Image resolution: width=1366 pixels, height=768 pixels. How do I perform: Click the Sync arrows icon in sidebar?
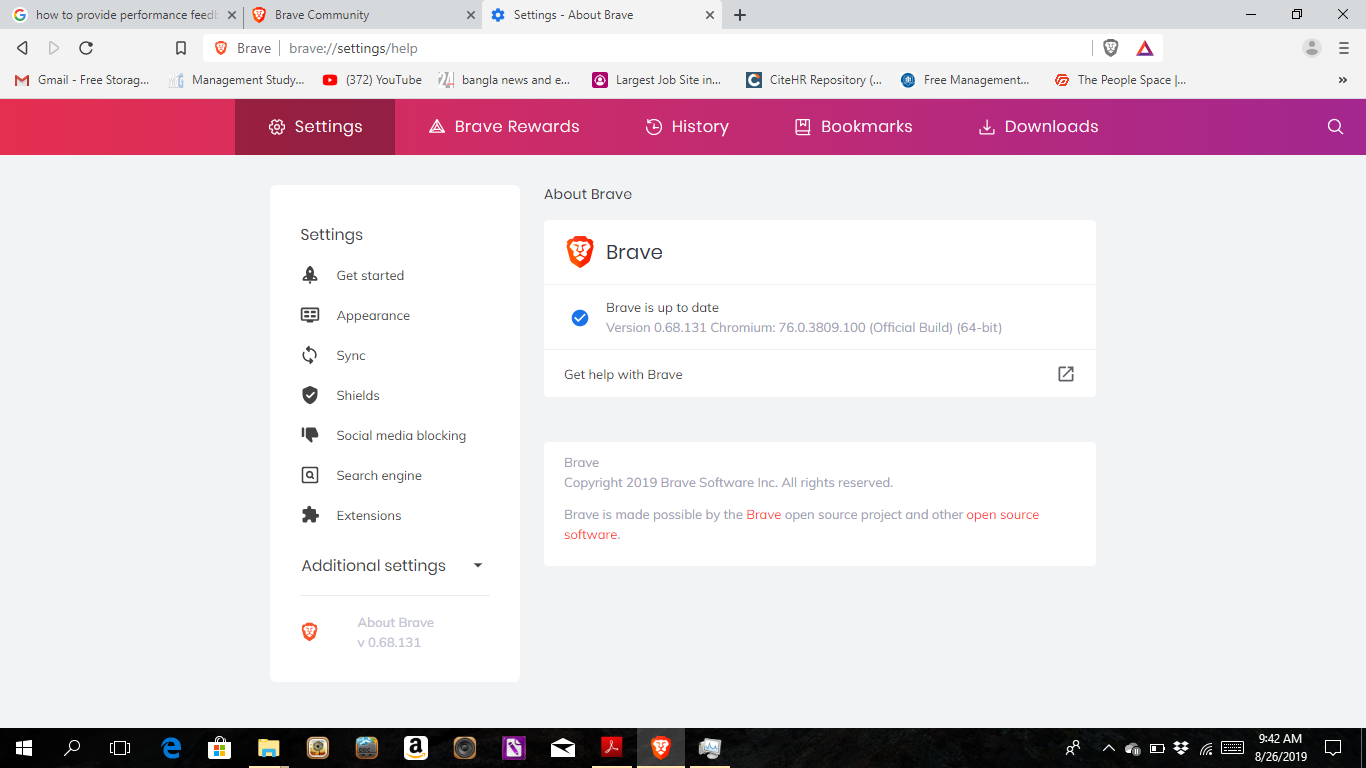click(310, 355)
